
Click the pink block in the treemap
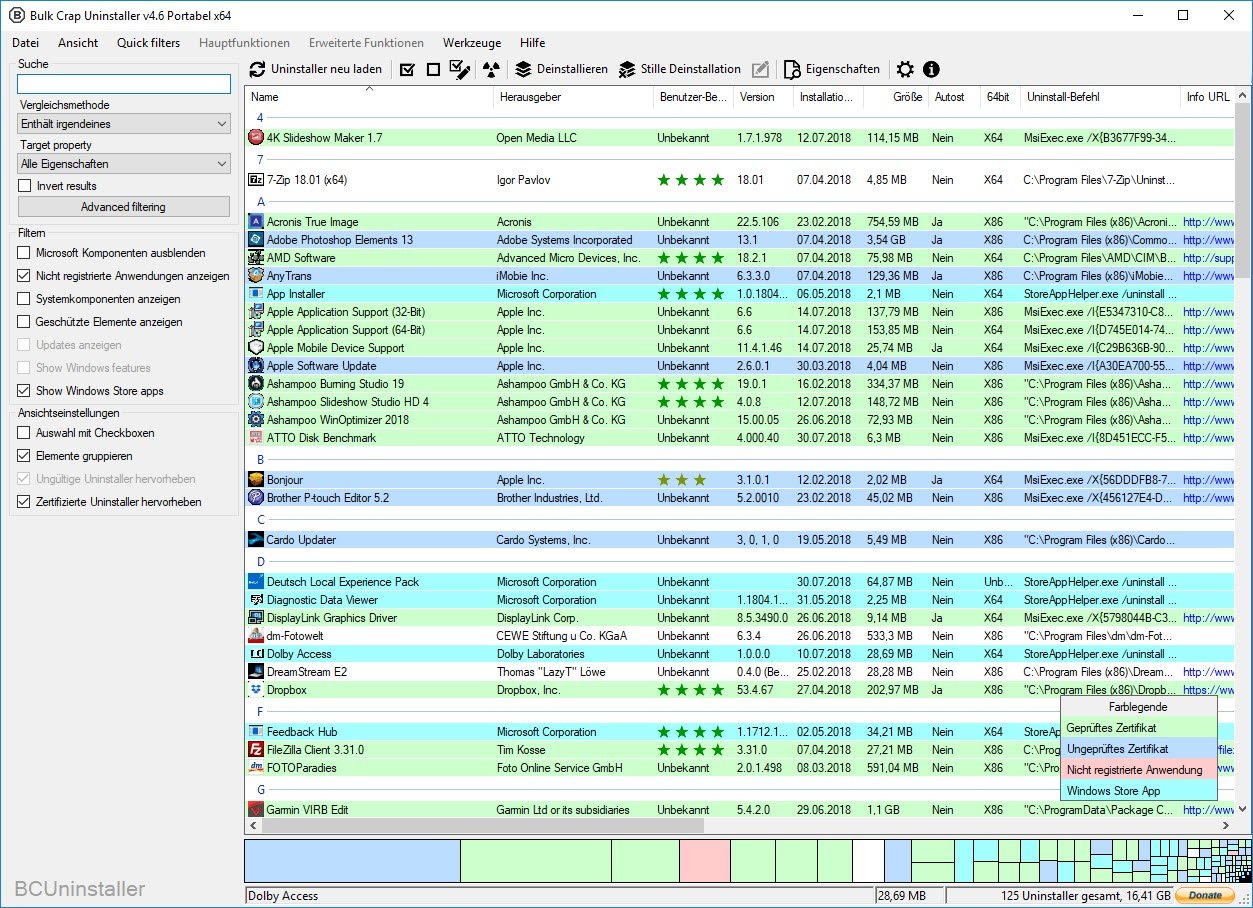point(705,860)
